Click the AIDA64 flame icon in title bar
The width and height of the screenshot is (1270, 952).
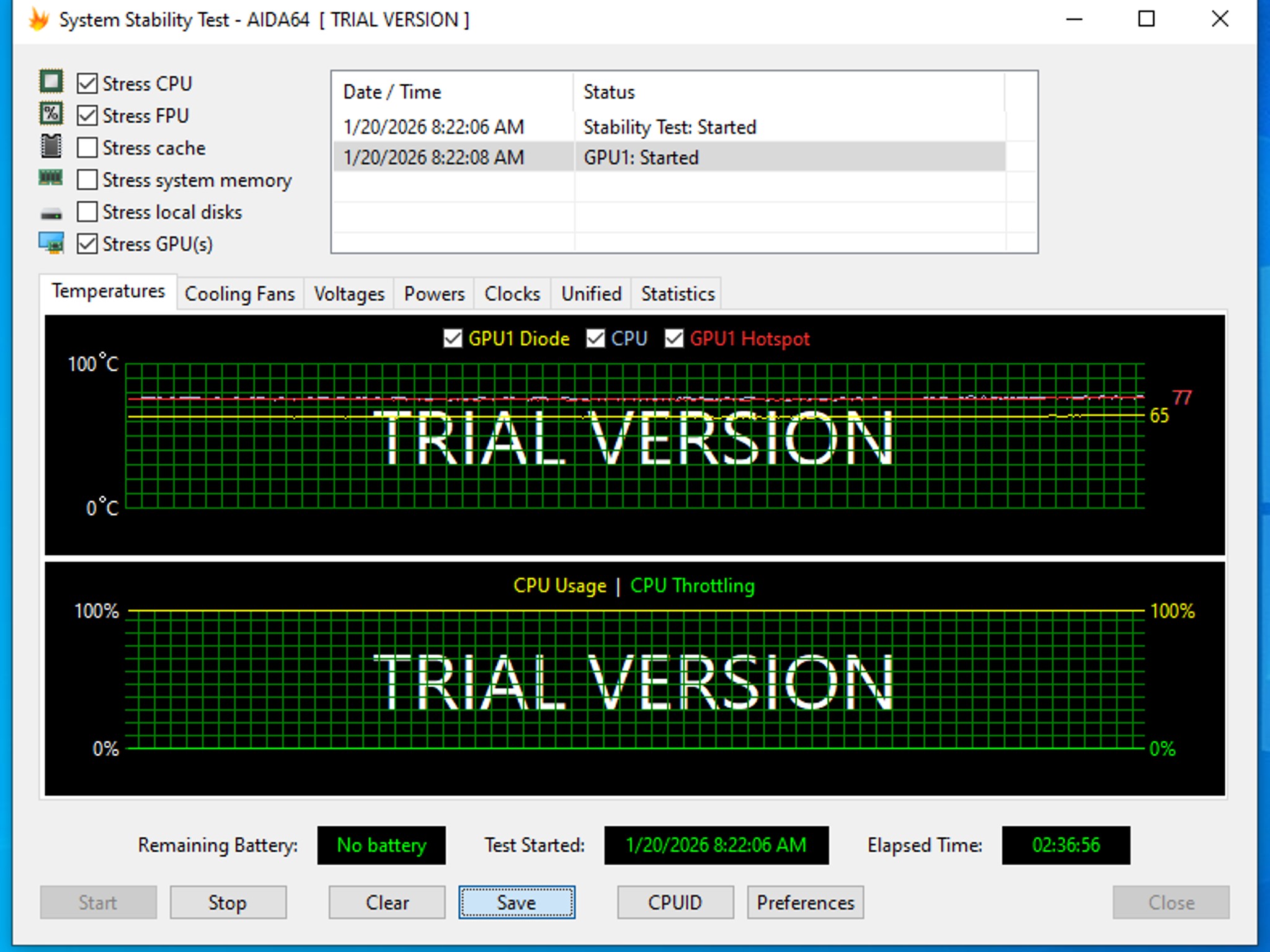point(38,20)
